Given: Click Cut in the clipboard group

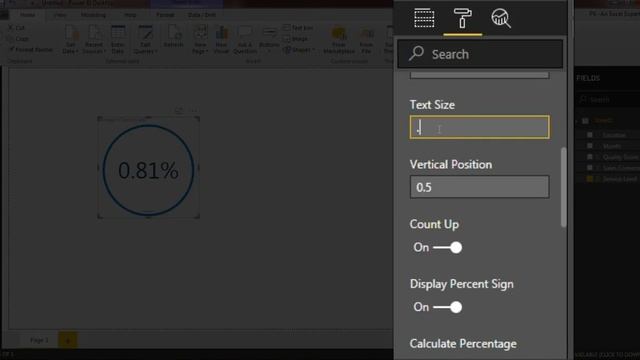Looking at the screenshot, I should [17, 28].
